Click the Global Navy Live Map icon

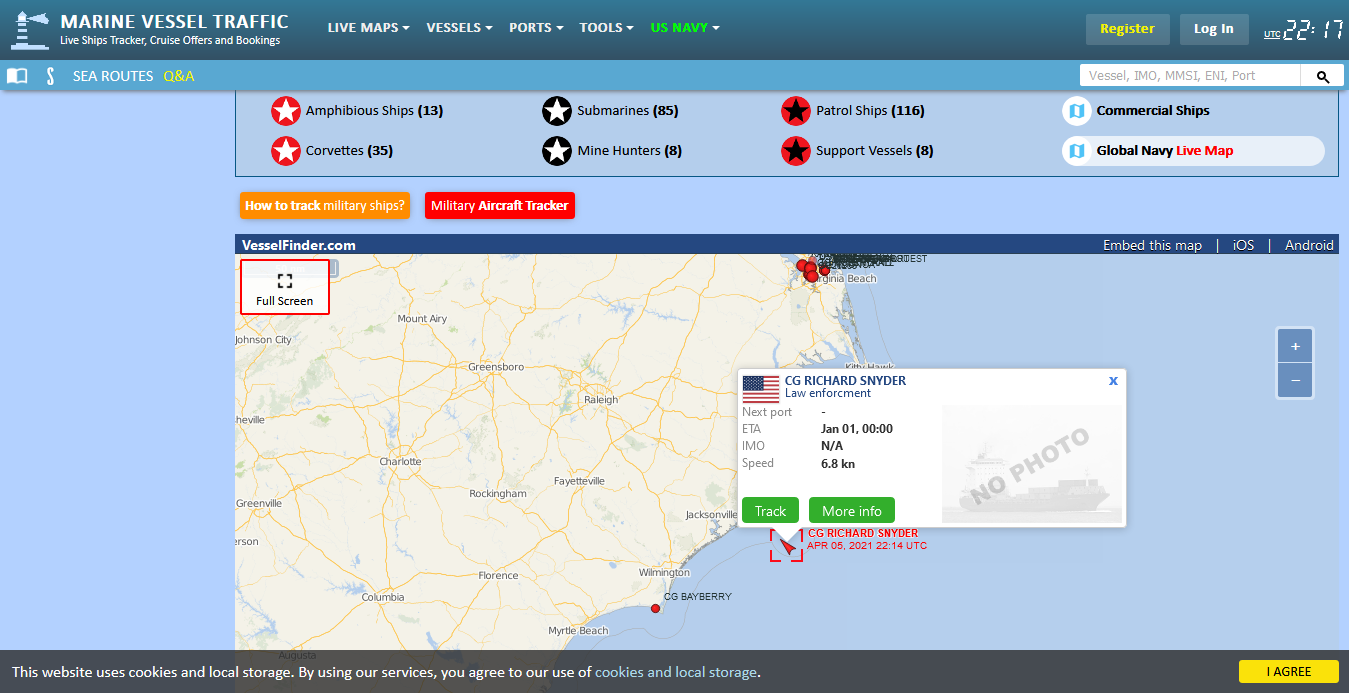(x=1077, y=151)
